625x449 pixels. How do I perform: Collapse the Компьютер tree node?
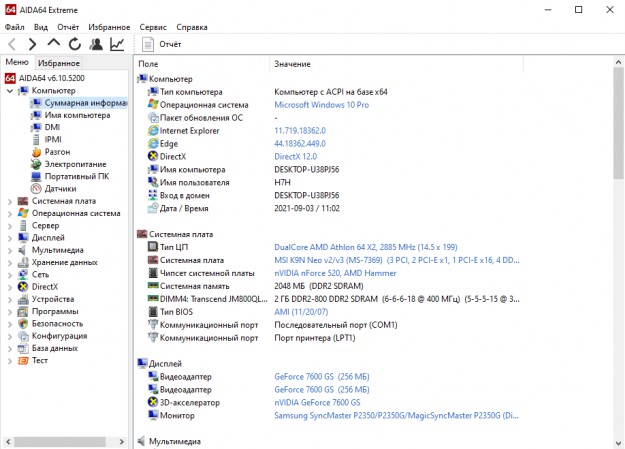[x=10, y=91]
